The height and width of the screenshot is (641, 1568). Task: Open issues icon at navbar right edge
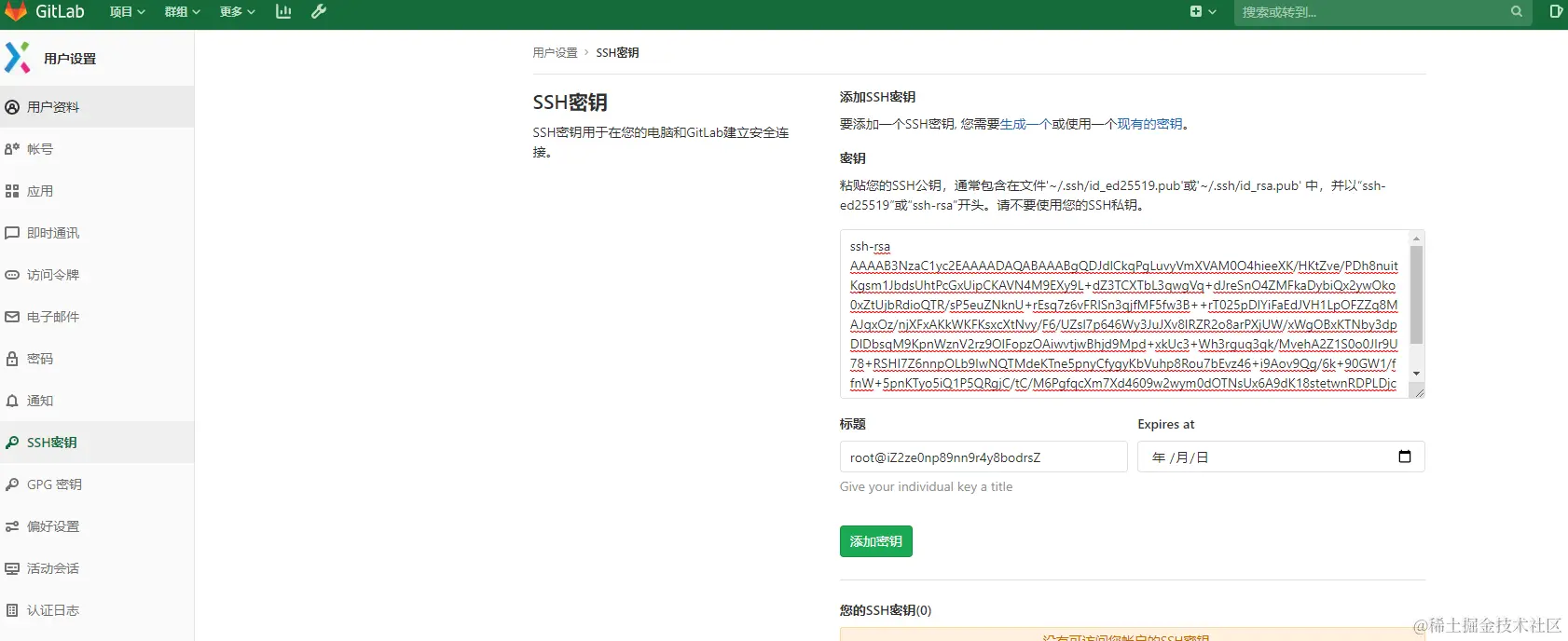1556,12
